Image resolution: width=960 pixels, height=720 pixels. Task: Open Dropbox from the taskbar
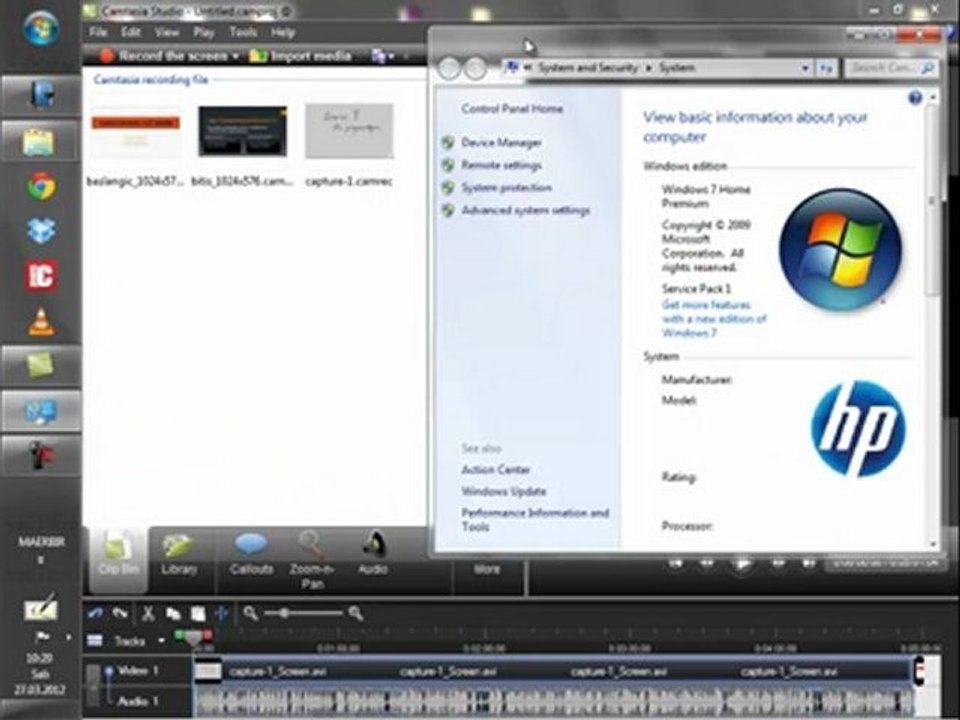tap(40, 231)
